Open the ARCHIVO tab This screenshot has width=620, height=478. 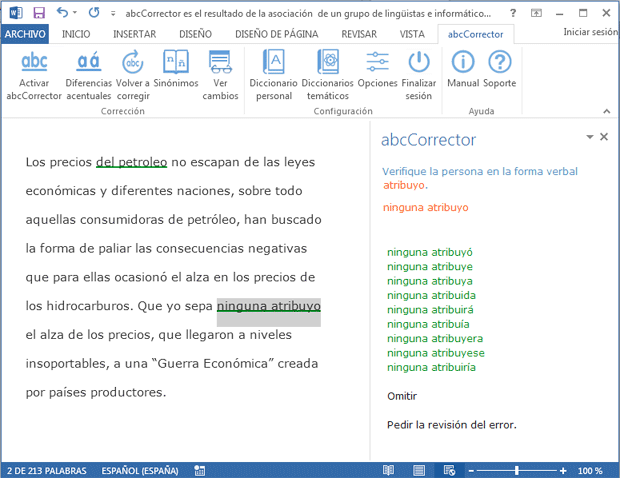(25, 34)
